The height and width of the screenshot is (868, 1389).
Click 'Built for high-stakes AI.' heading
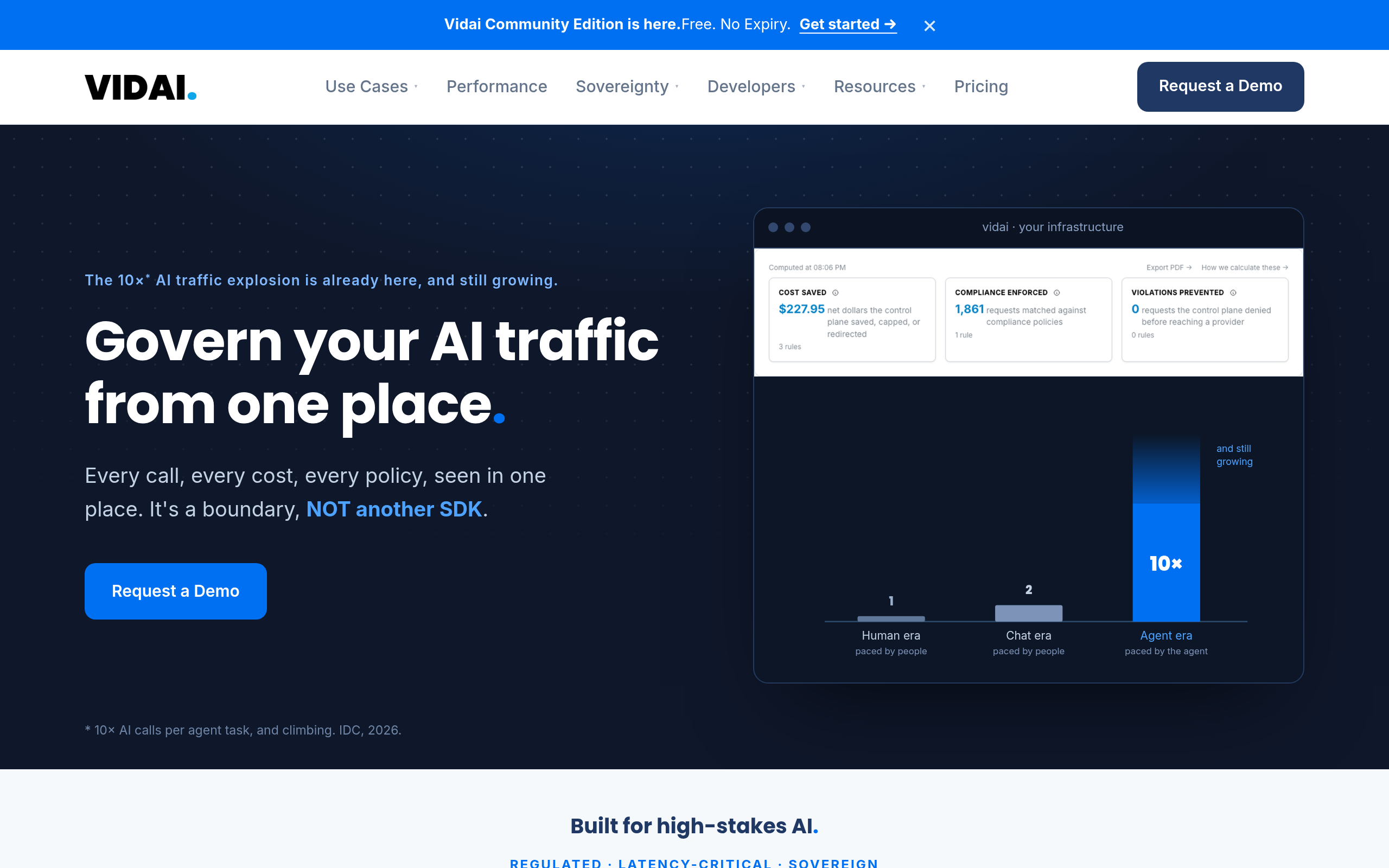pos(694,826)
